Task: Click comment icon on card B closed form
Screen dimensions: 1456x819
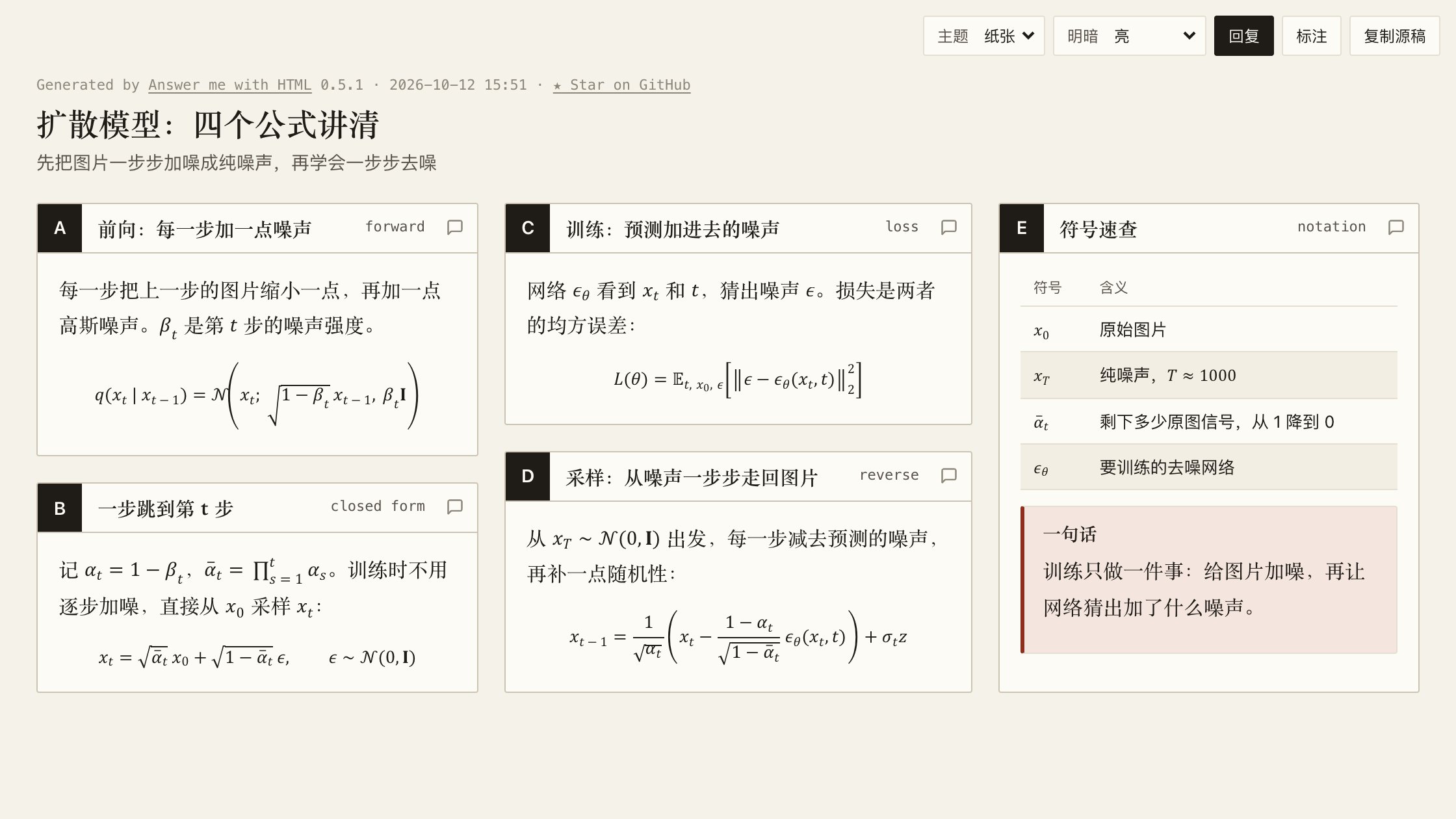Action: [x=455, y=507]
